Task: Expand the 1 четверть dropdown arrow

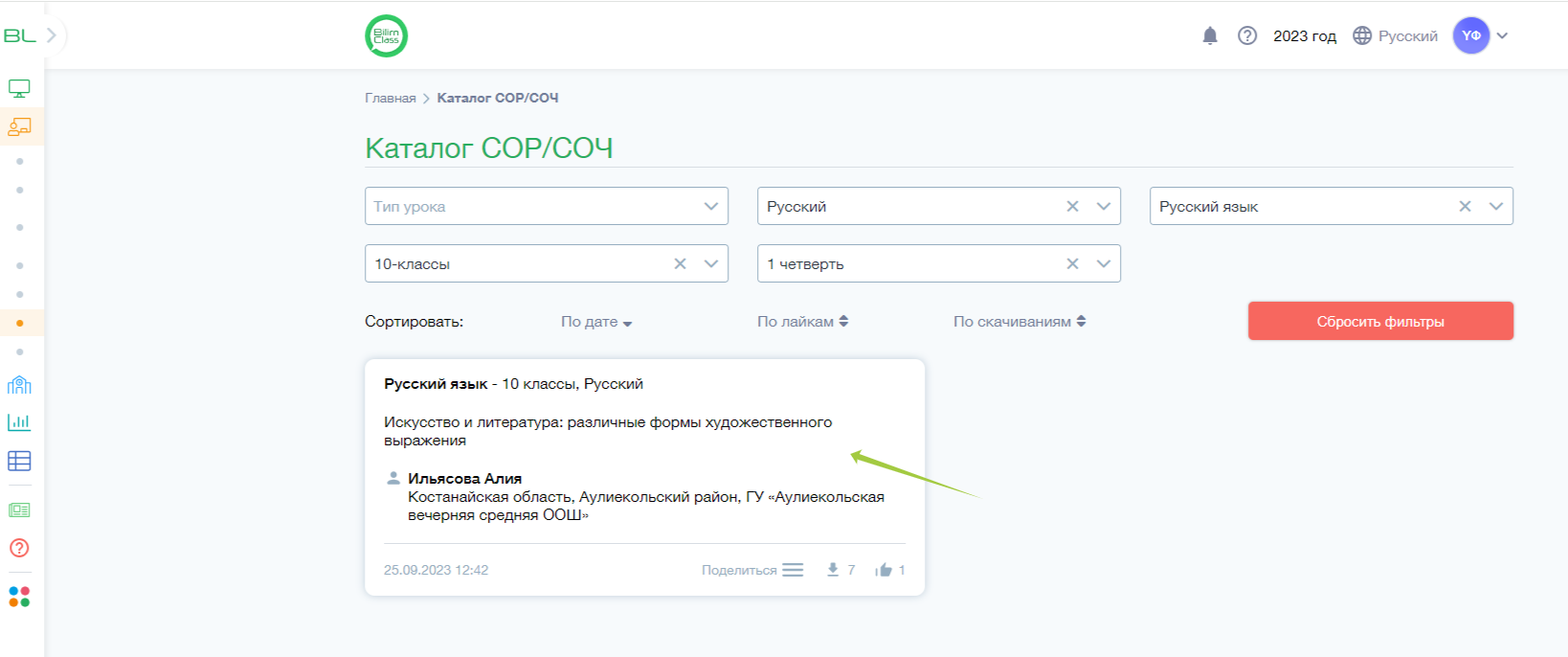Action: click(x=1104, y=263)
